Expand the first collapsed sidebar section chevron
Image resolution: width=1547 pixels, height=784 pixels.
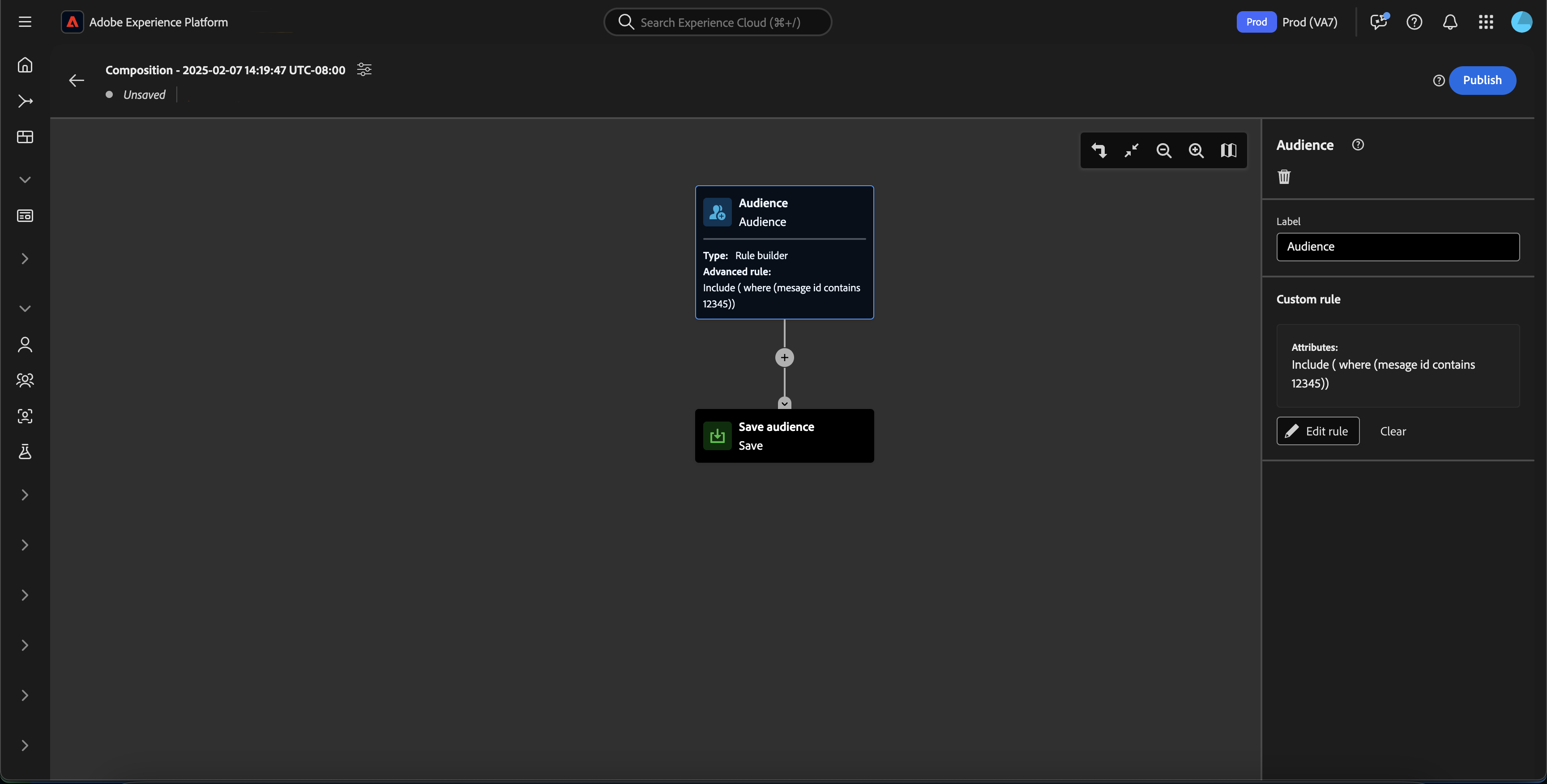[x=25, y=259]
